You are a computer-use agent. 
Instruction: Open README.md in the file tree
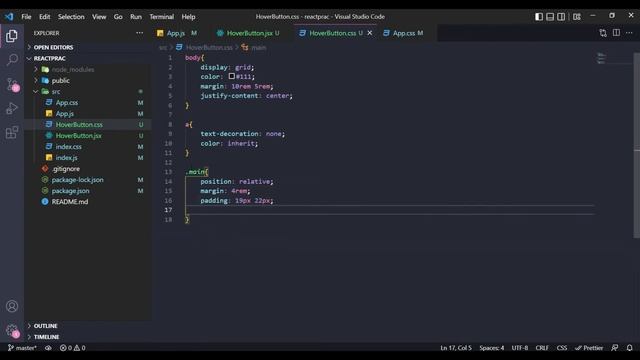click(69, 202)
